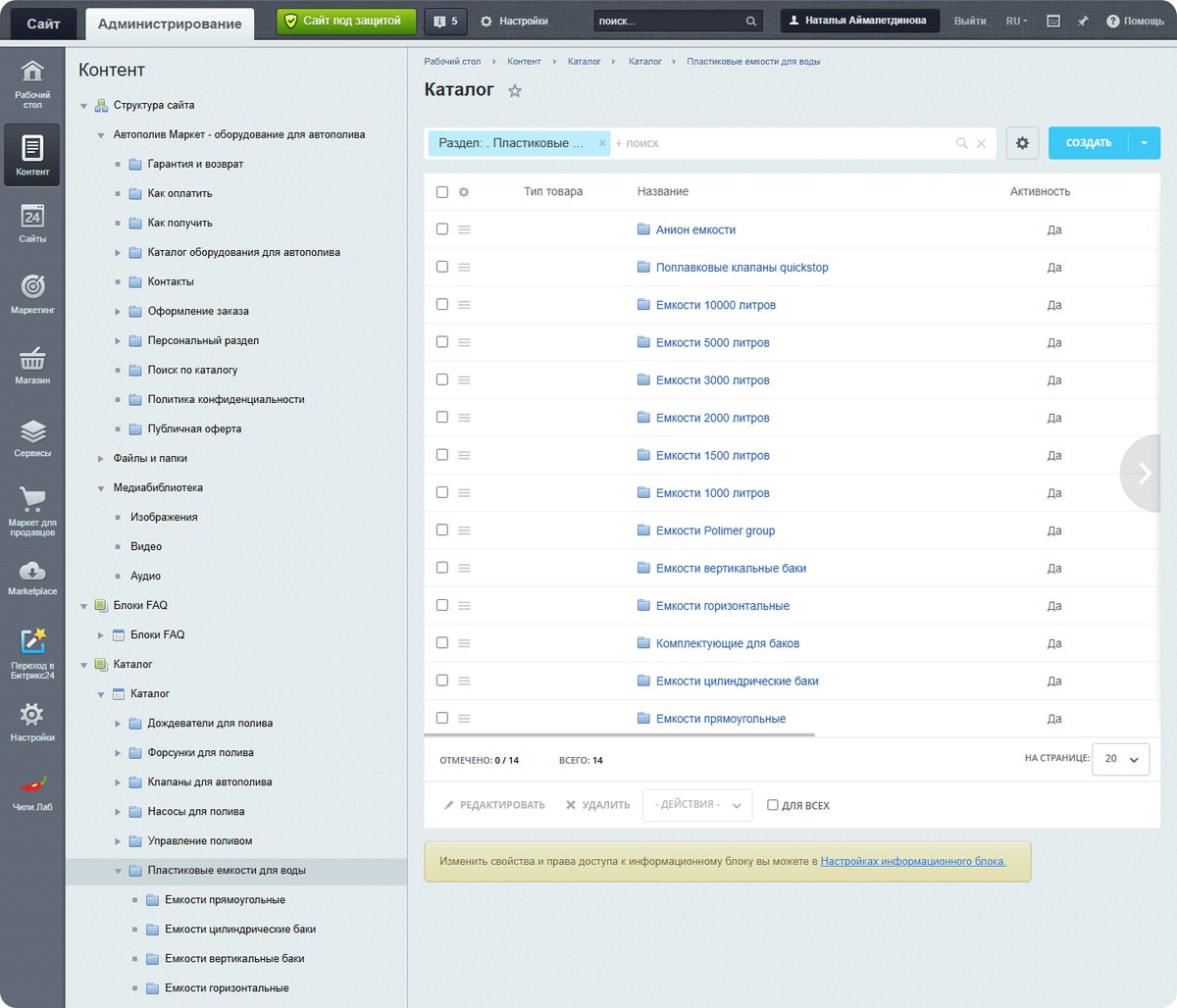
Task: Enable the Для всех checkbox
Action: point(772,805)
